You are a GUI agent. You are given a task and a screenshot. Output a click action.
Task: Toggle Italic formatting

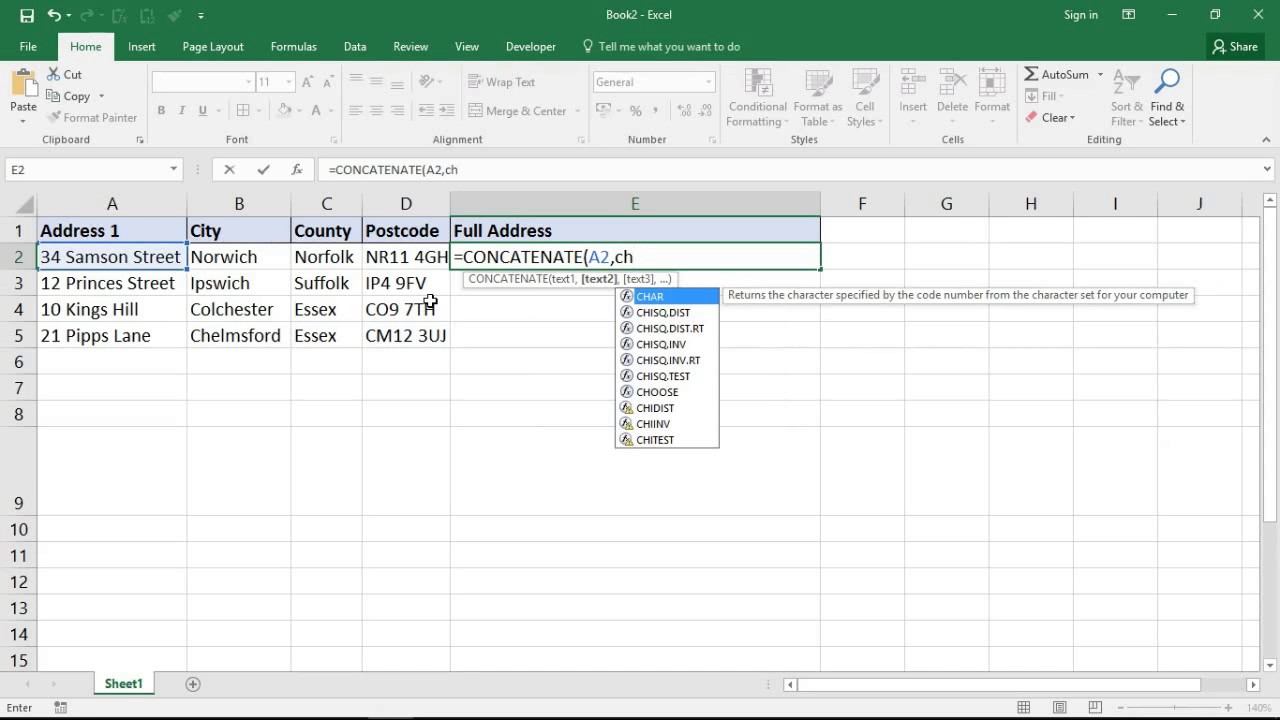click(x=182, y=111)
